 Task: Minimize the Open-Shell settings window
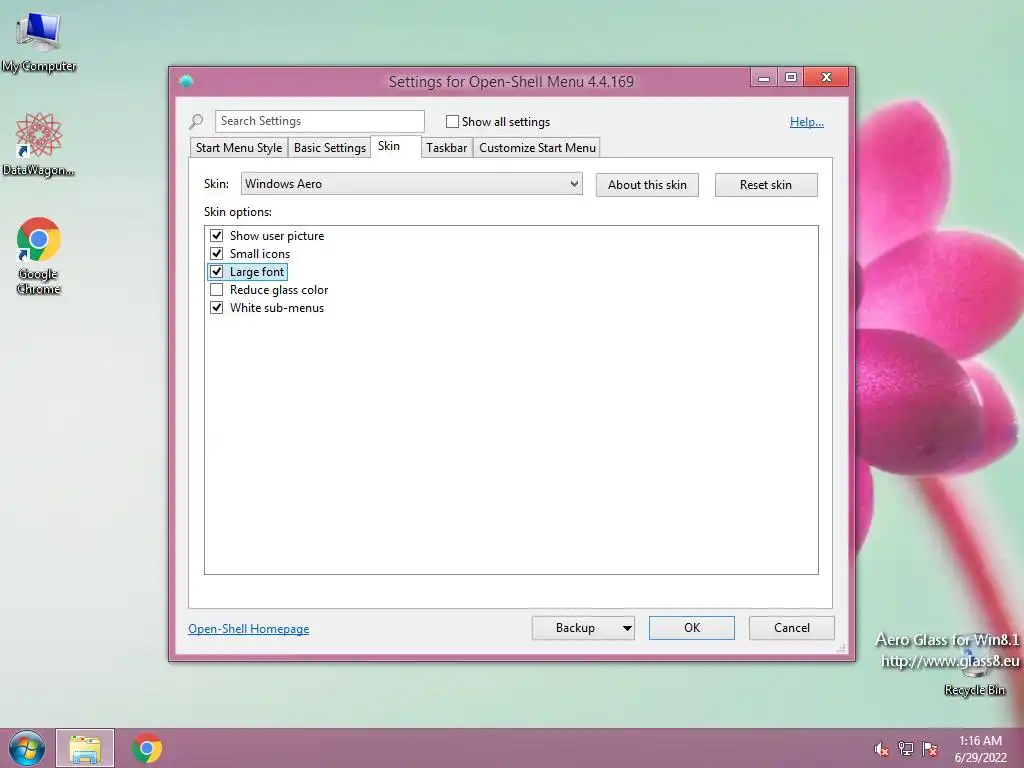(x=763, y=78)
